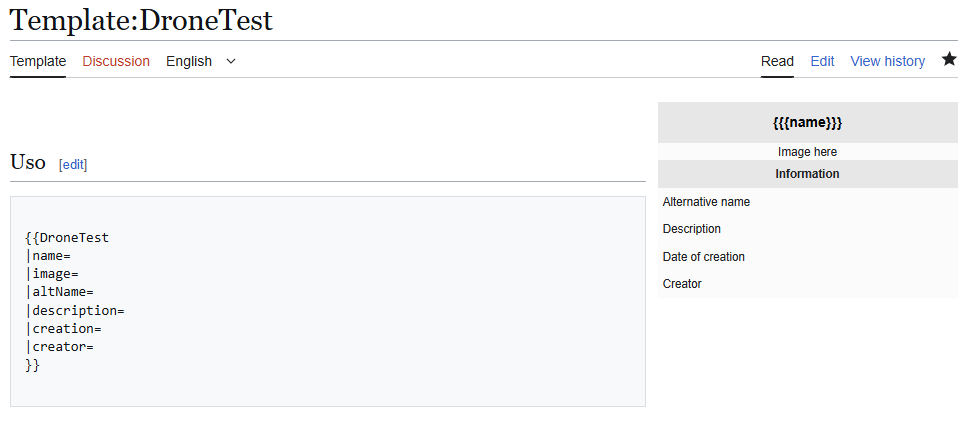
Task: Open the Discussion tab
Action: pos(116,61)
